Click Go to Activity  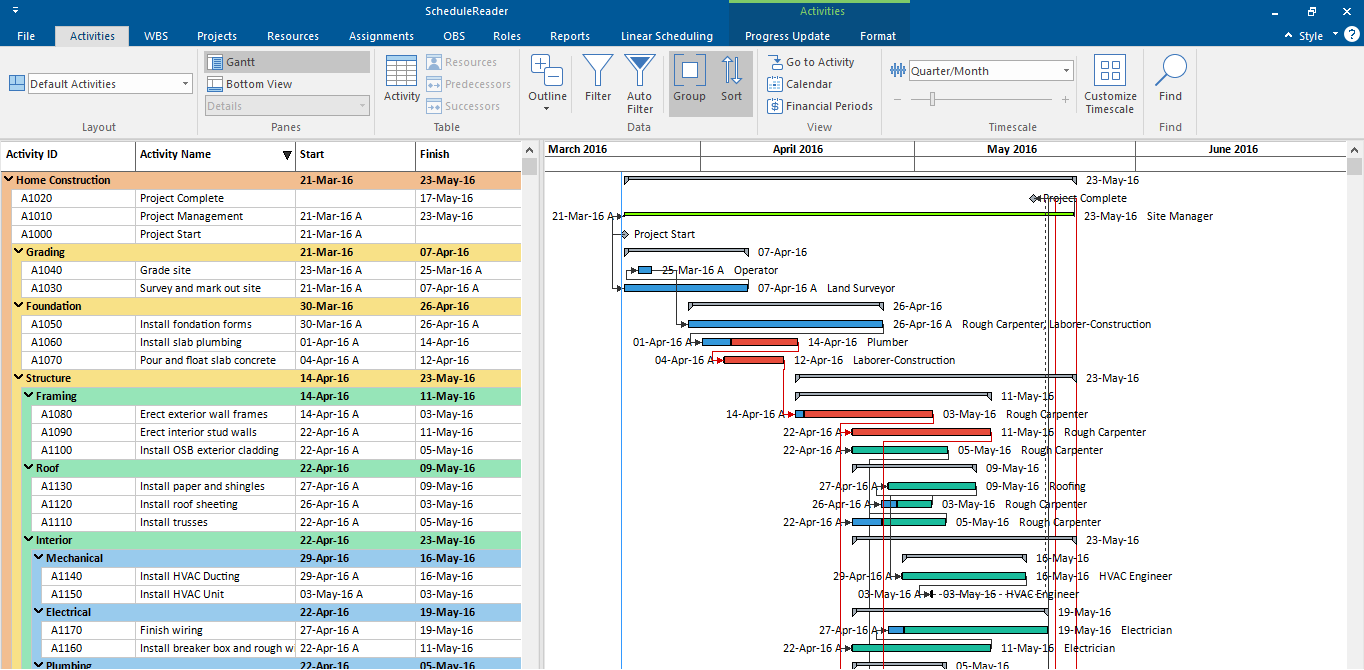[811, 62]
